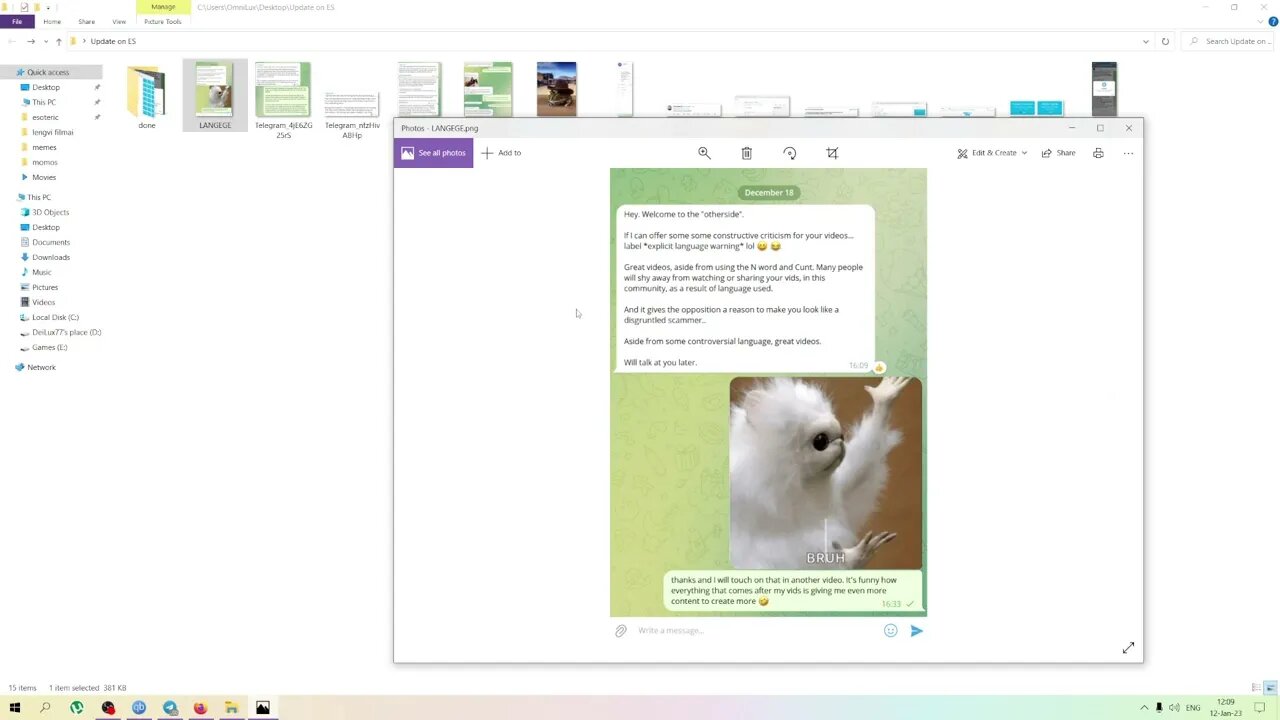Select the done folder thumbnail
1280x720 pixels.
147,96
